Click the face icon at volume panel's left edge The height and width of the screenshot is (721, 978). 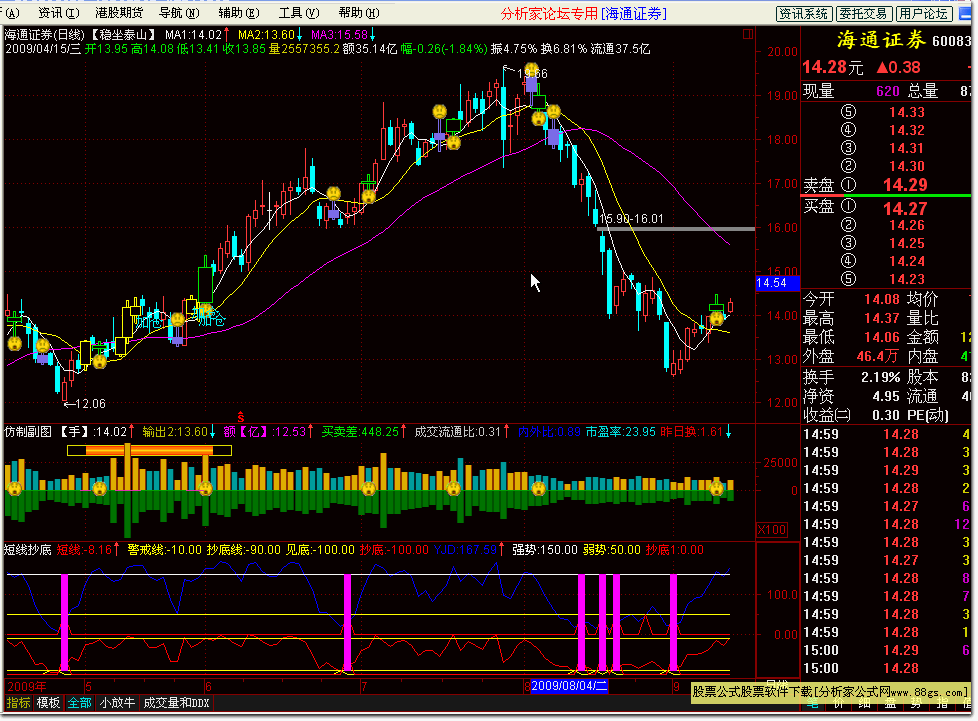click(x=14, y=488)
